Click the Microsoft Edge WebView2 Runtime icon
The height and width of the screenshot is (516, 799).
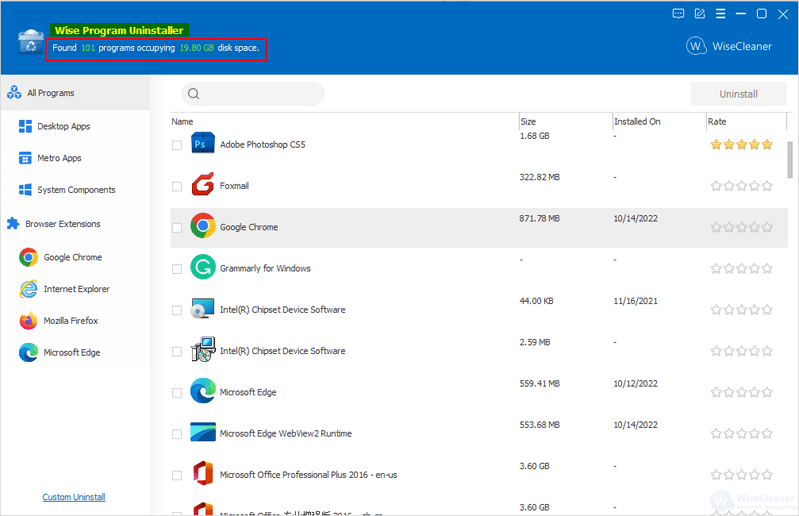[x=203, y=432]
